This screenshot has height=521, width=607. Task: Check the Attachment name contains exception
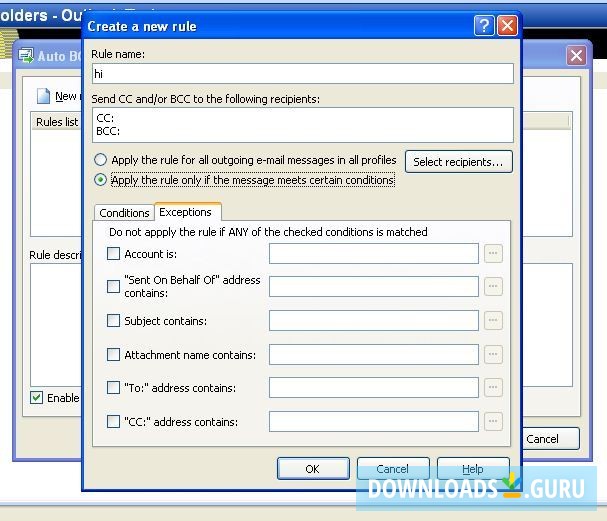click(x=113, y=355)
